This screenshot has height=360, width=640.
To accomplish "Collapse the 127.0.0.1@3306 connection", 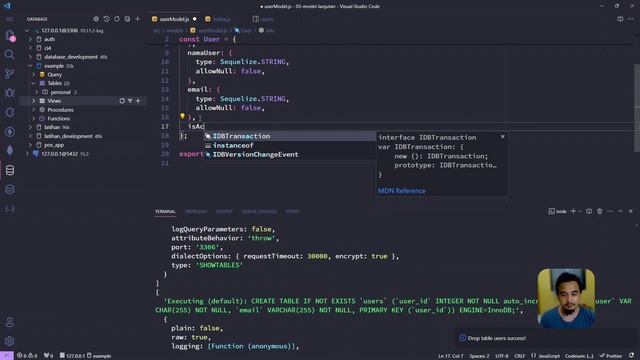I will coord(27,31).
